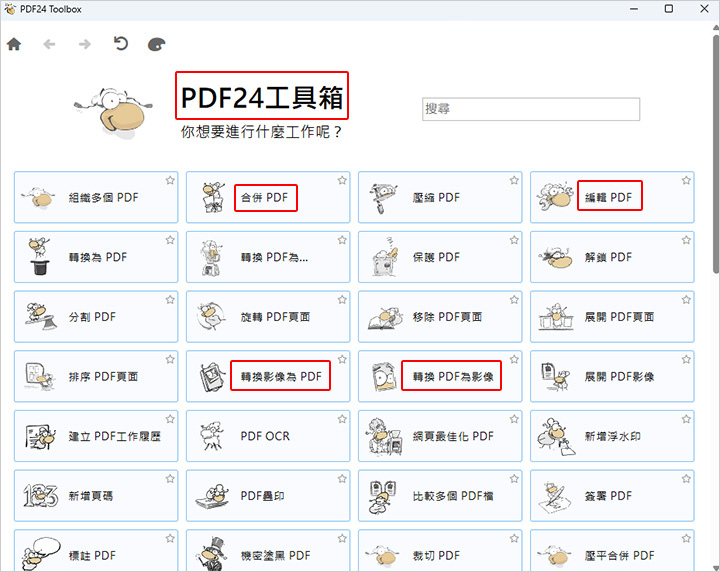Image resolution: width=720 pixels, height=572 pixels.
Task: Toggle favorite star on 簽署 PDF
Action: (x=686, y=479)
